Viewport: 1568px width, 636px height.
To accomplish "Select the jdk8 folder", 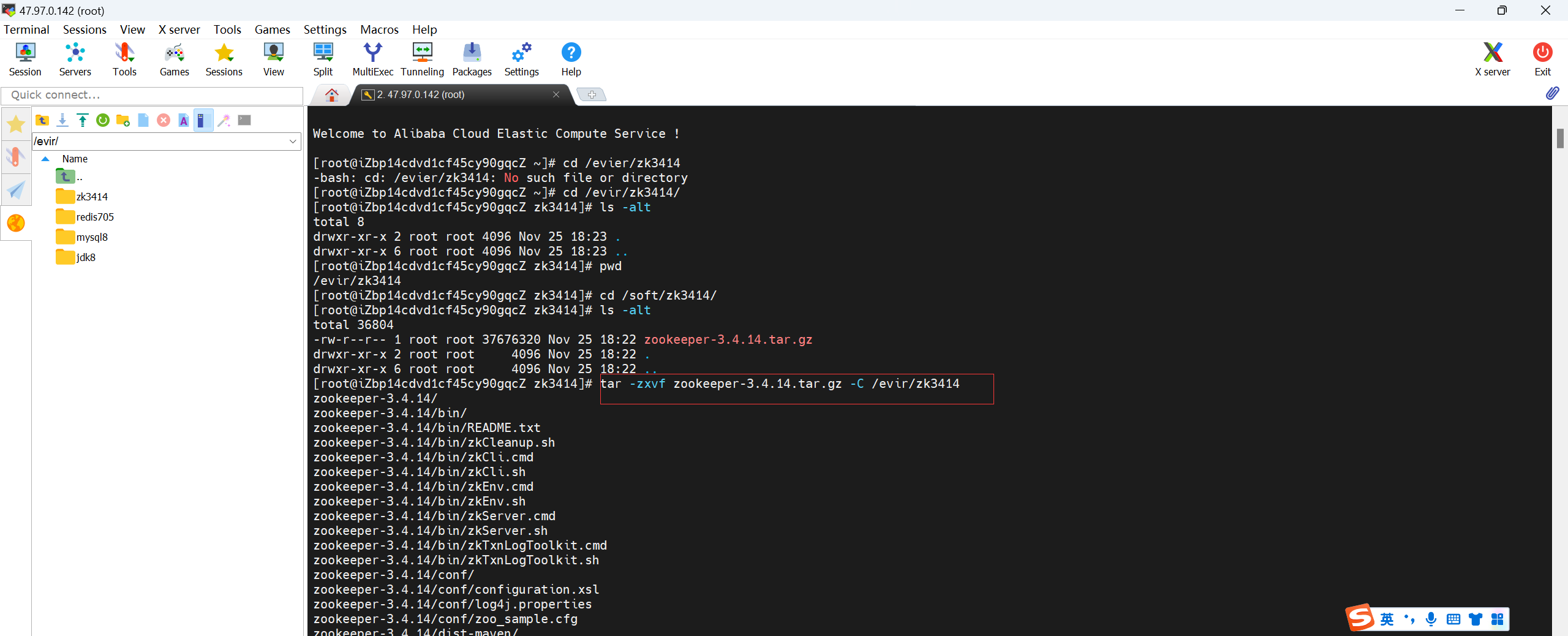I will click(76, 257).
